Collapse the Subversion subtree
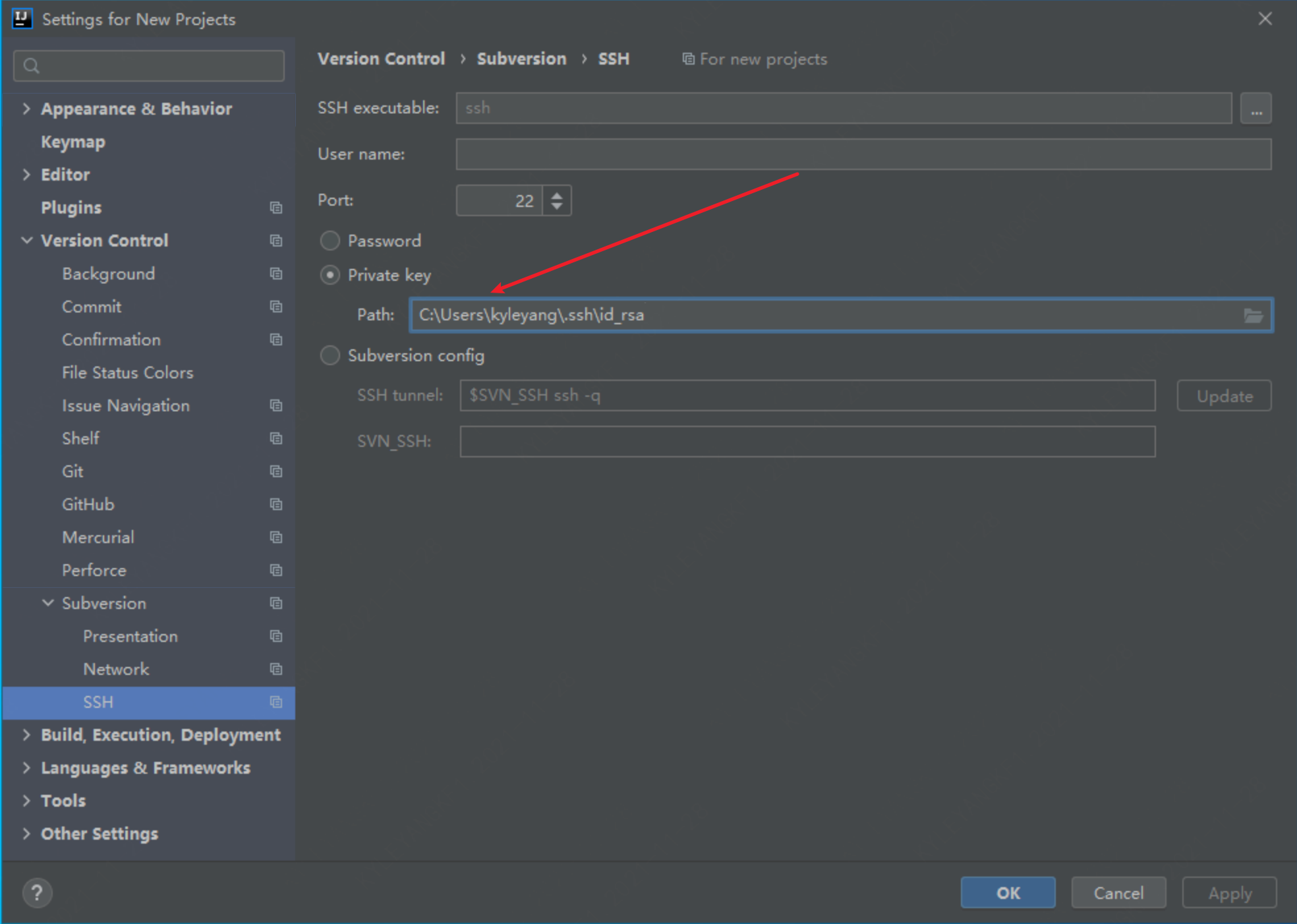The image size is (1297, 924). tap(47, 603)
